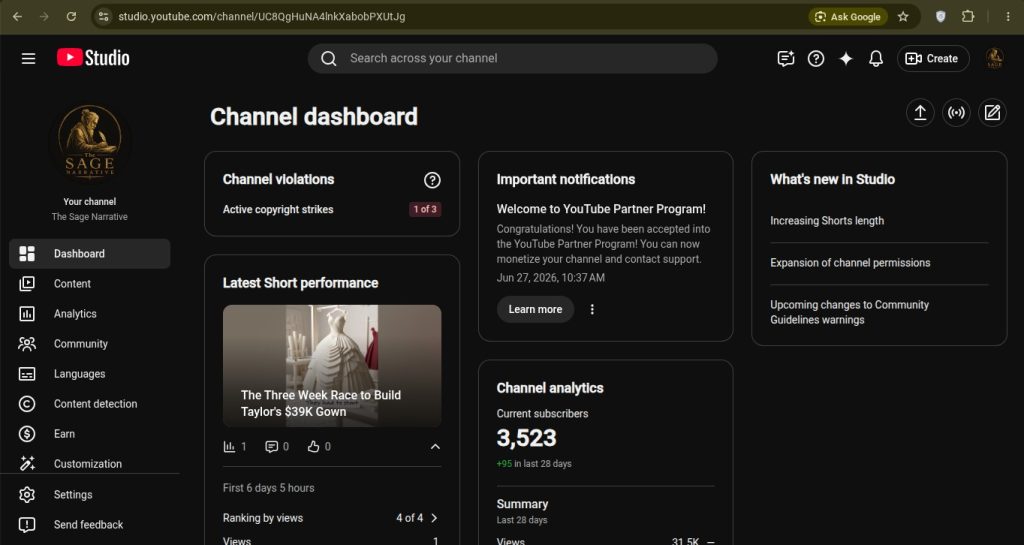
Task: Open Increasing Shorts length news link
Action: click(827, 221)
